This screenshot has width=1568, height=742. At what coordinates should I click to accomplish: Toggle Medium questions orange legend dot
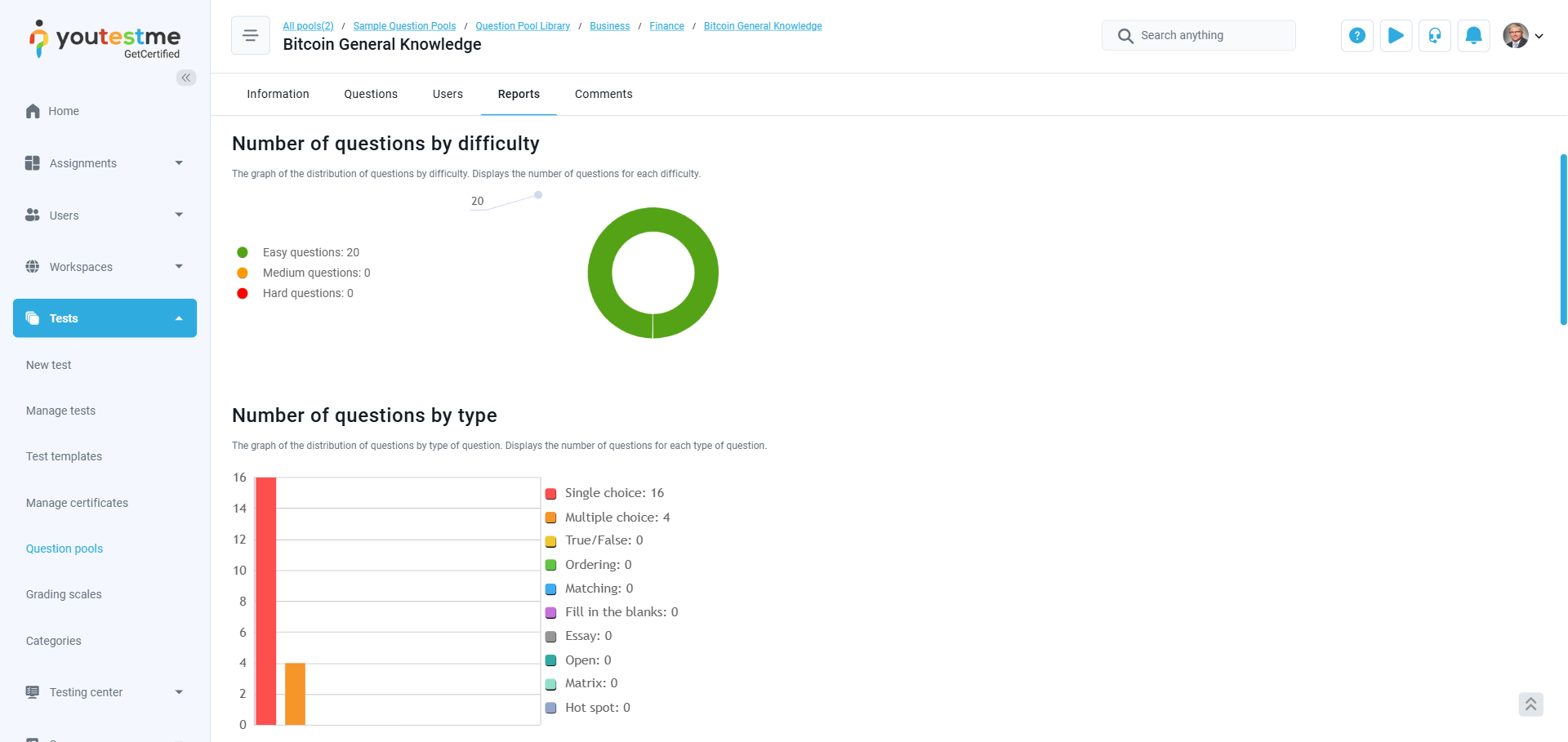(x=243, y=273)
